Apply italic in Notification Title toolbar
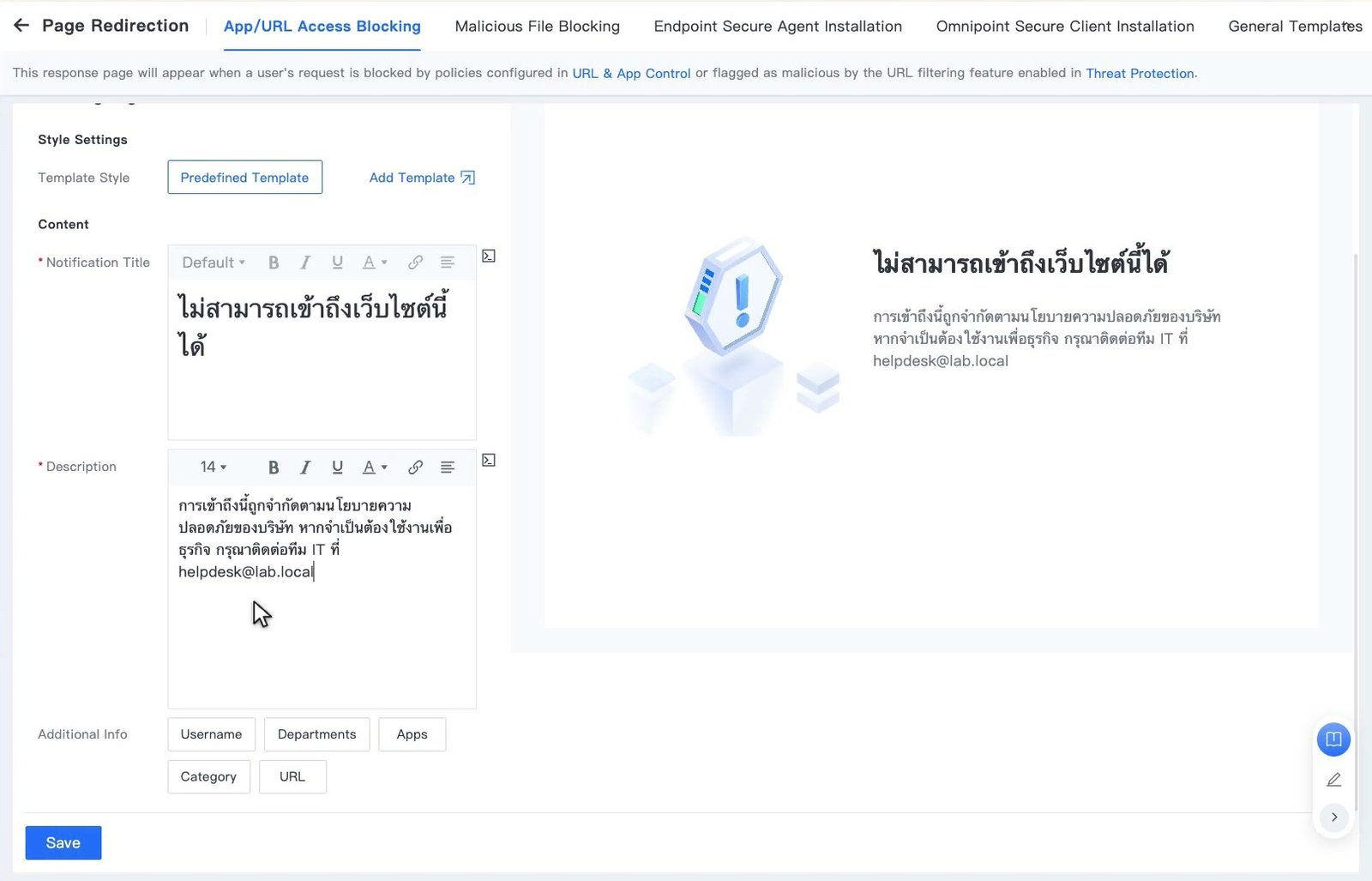1372x881 pixels. coord(305,262)
